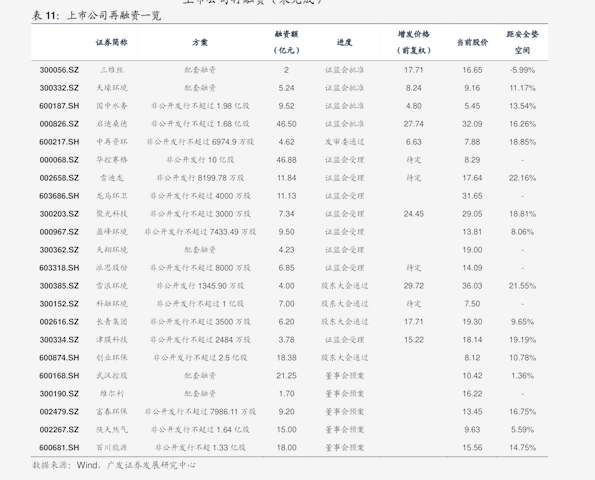595x480 pixels.
Task: Click stock code 603318.SH
Action: coord(59,268)
